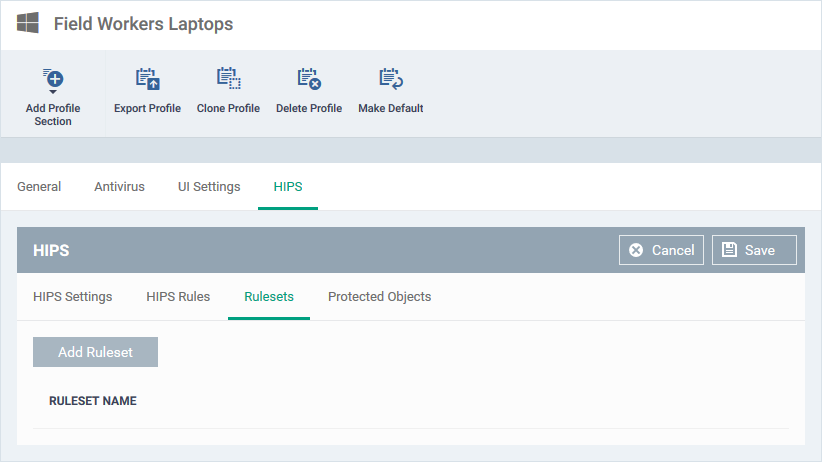Go to the UI Settings tab
This screenshot has height=462, width=822.
click(x=209, y=187)
